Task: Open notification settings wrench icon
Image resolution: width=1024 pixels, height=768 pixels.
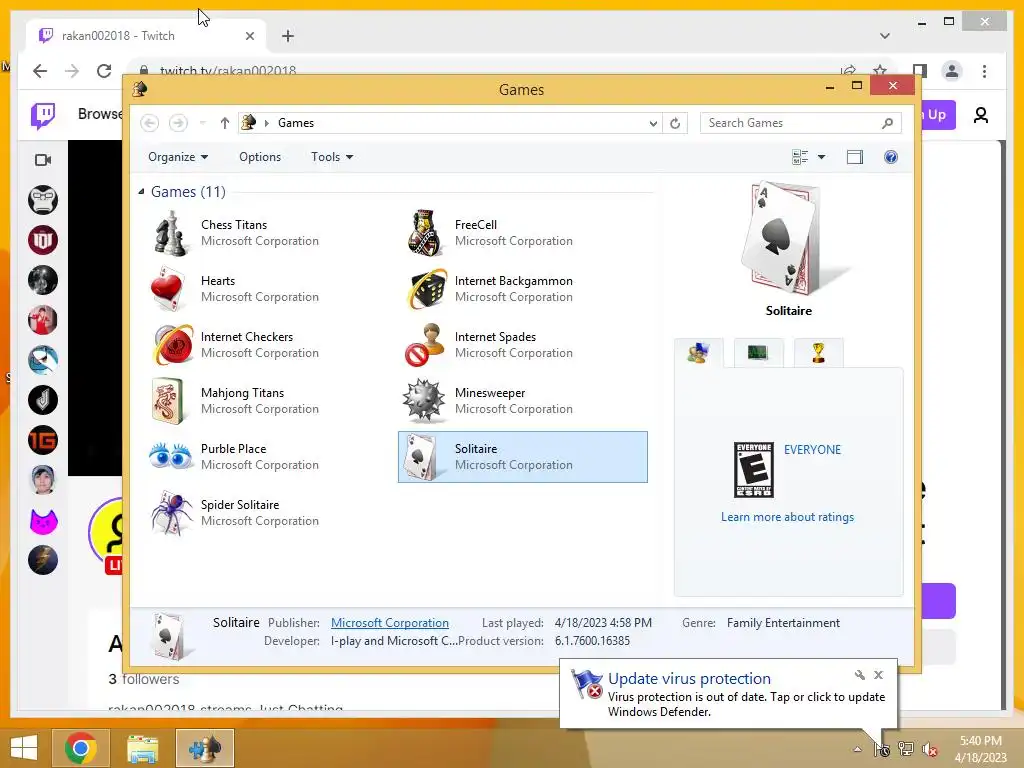Action: pyautogui.click(x=859, y=675)
